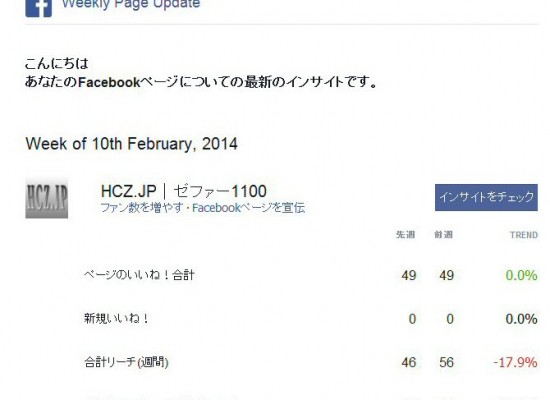
Task: Select the 合計リーチ(週間) row label
Action: pos(126,362)
